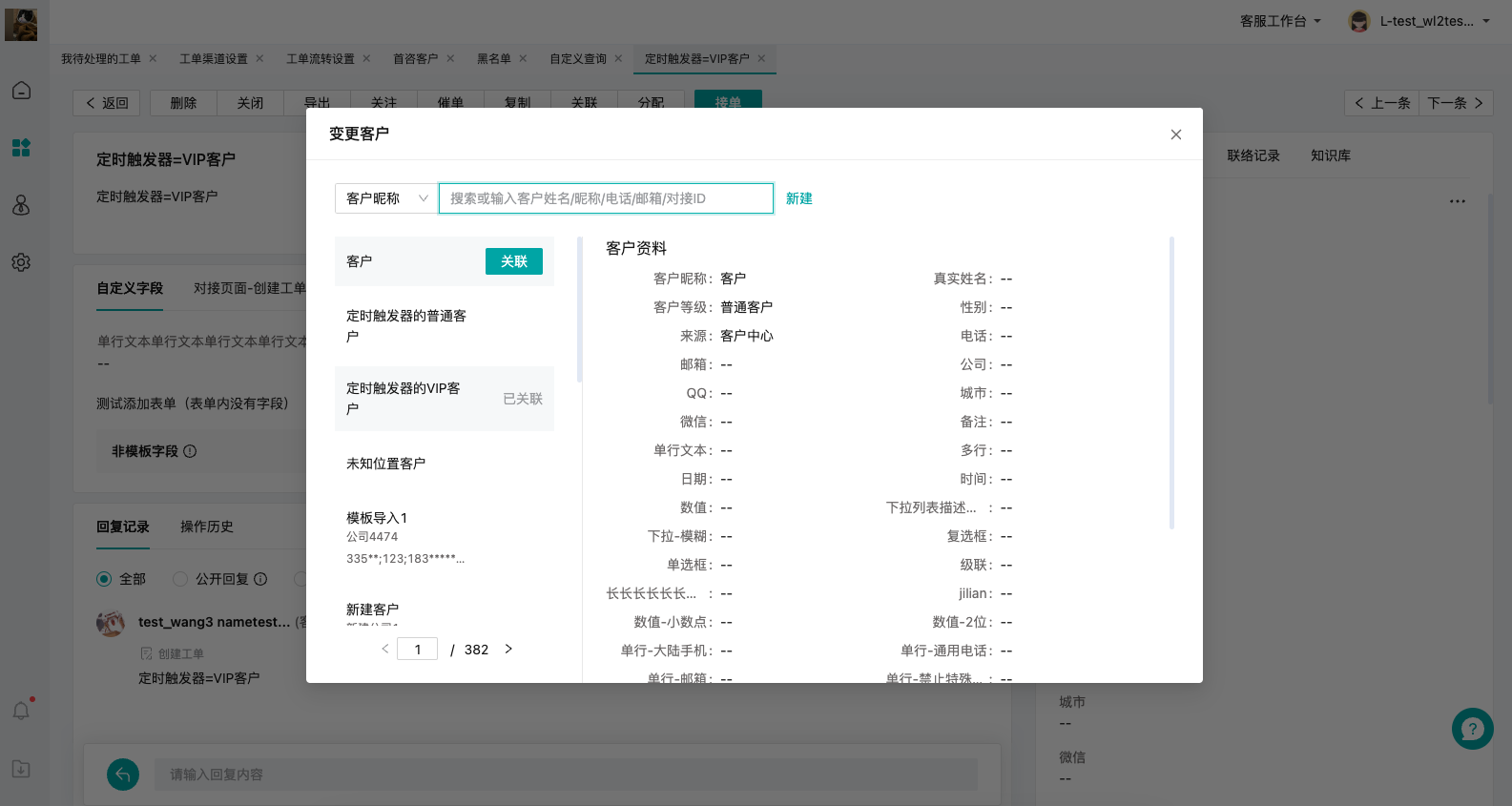Open the 操作历史 tab
The width and height of the screenshot is (1512, 806).
click(207, 527)
